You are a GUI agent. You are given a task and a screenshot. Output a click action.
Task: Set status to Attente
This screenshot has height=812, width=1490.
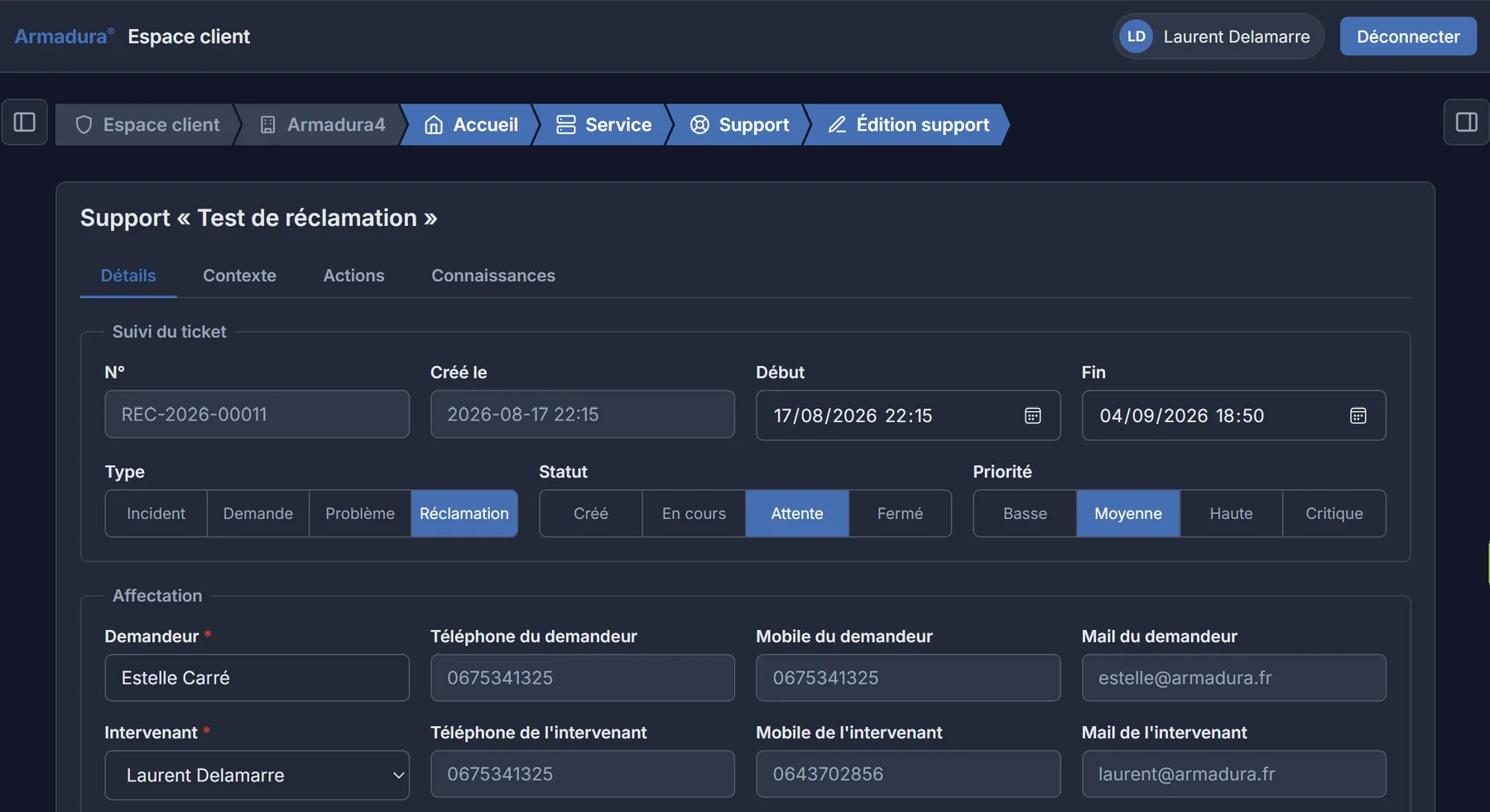[797, 513]
